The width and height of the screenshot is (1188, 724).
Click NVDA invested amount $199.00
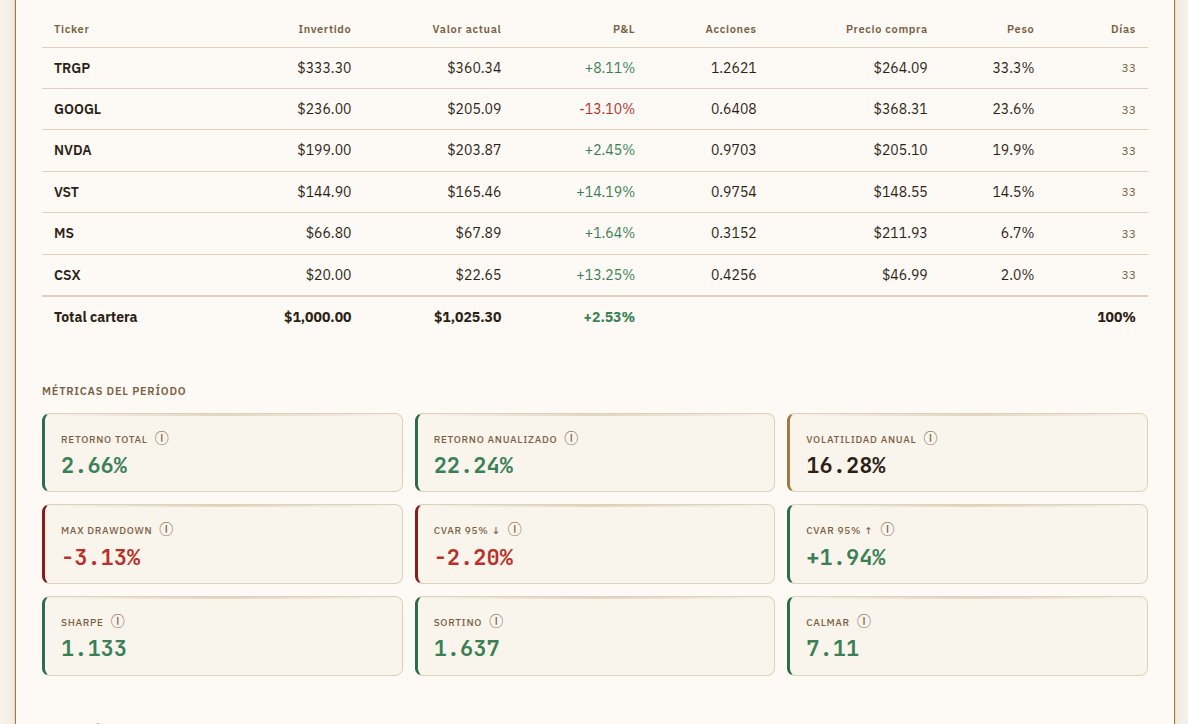[324, 150]
